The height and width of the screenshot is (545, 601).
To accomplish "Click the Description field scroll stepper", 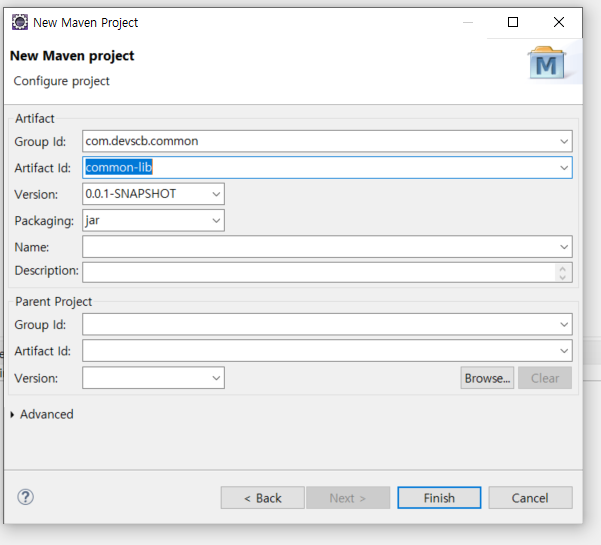I will click(x=562, y=273).
